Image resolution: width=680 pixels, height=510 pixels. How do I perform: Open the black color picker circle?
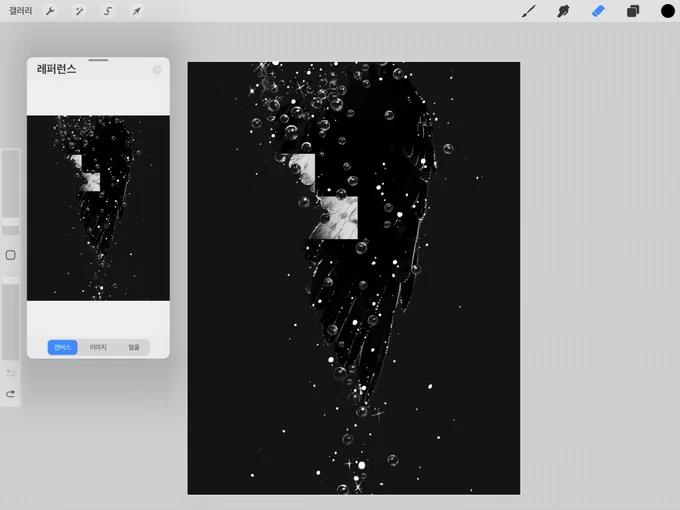point(667,11)
